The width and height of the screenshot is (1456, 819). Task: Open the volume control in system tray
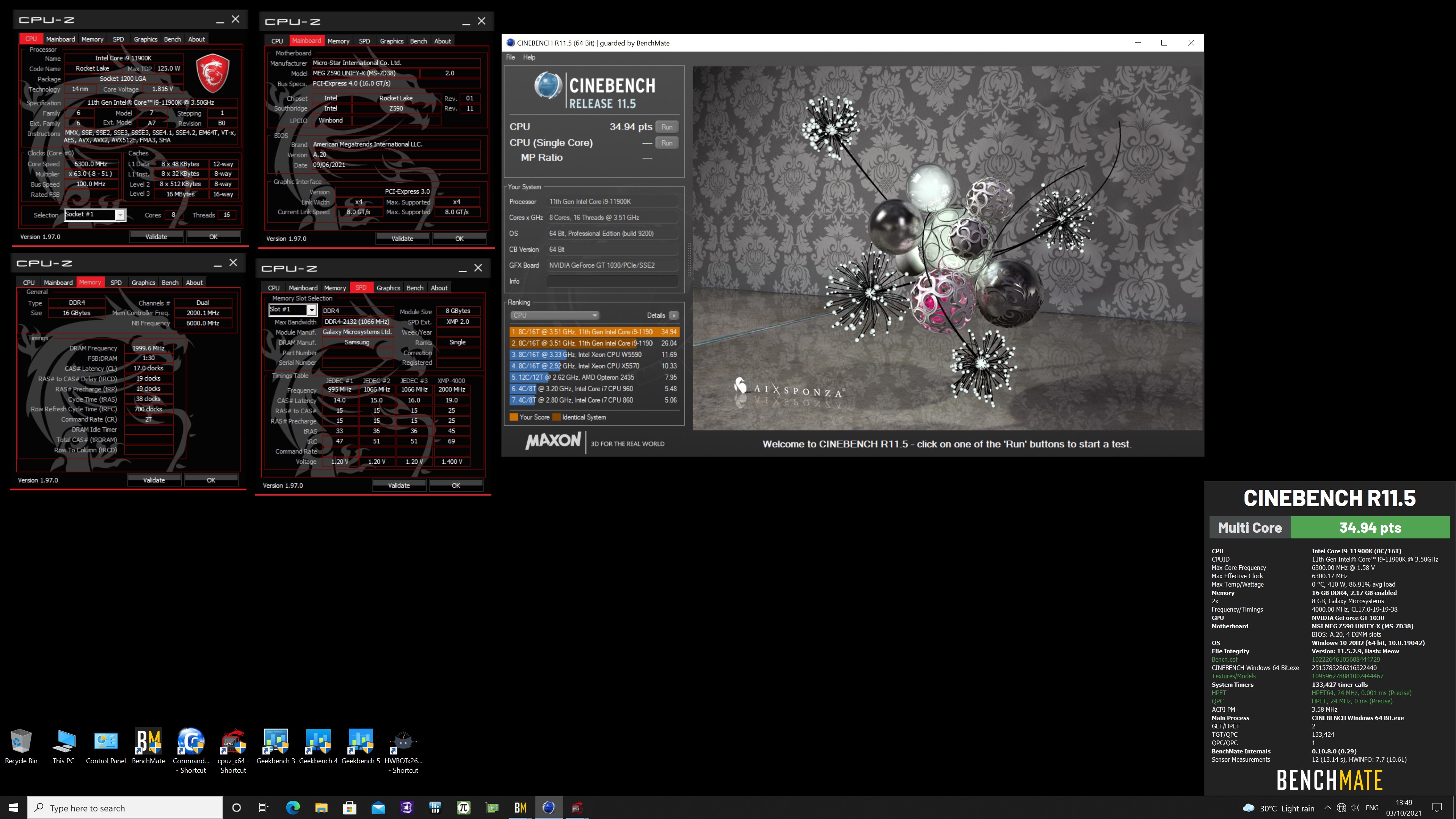1355,808
